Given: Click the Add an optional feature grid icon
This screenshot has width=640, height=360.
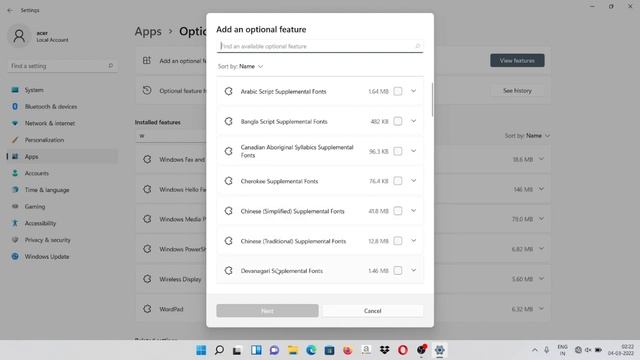Looking at the screenshot, I should 147,60.
